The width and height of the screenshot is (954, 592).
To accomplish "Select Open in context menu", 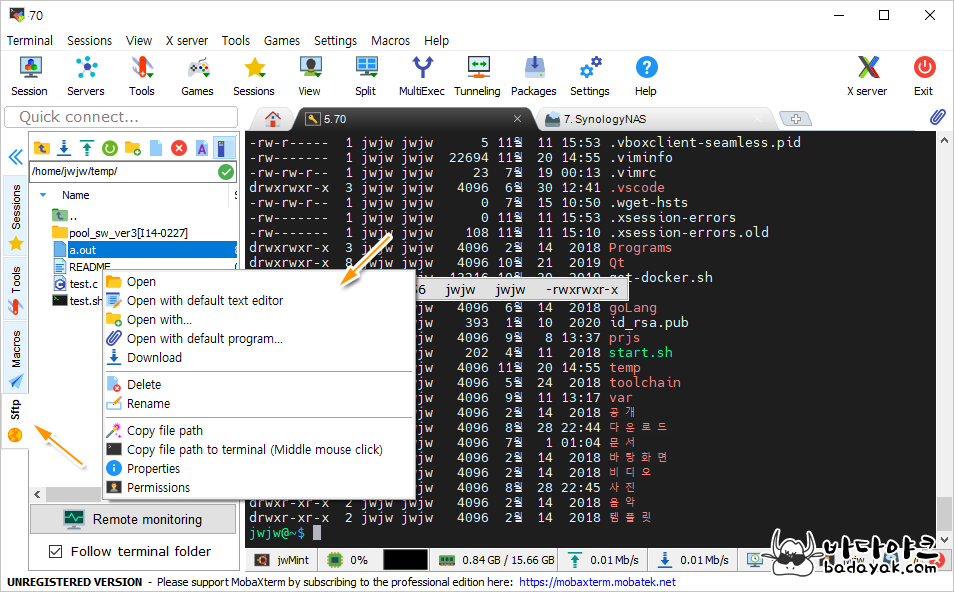I will click(259, 282).
